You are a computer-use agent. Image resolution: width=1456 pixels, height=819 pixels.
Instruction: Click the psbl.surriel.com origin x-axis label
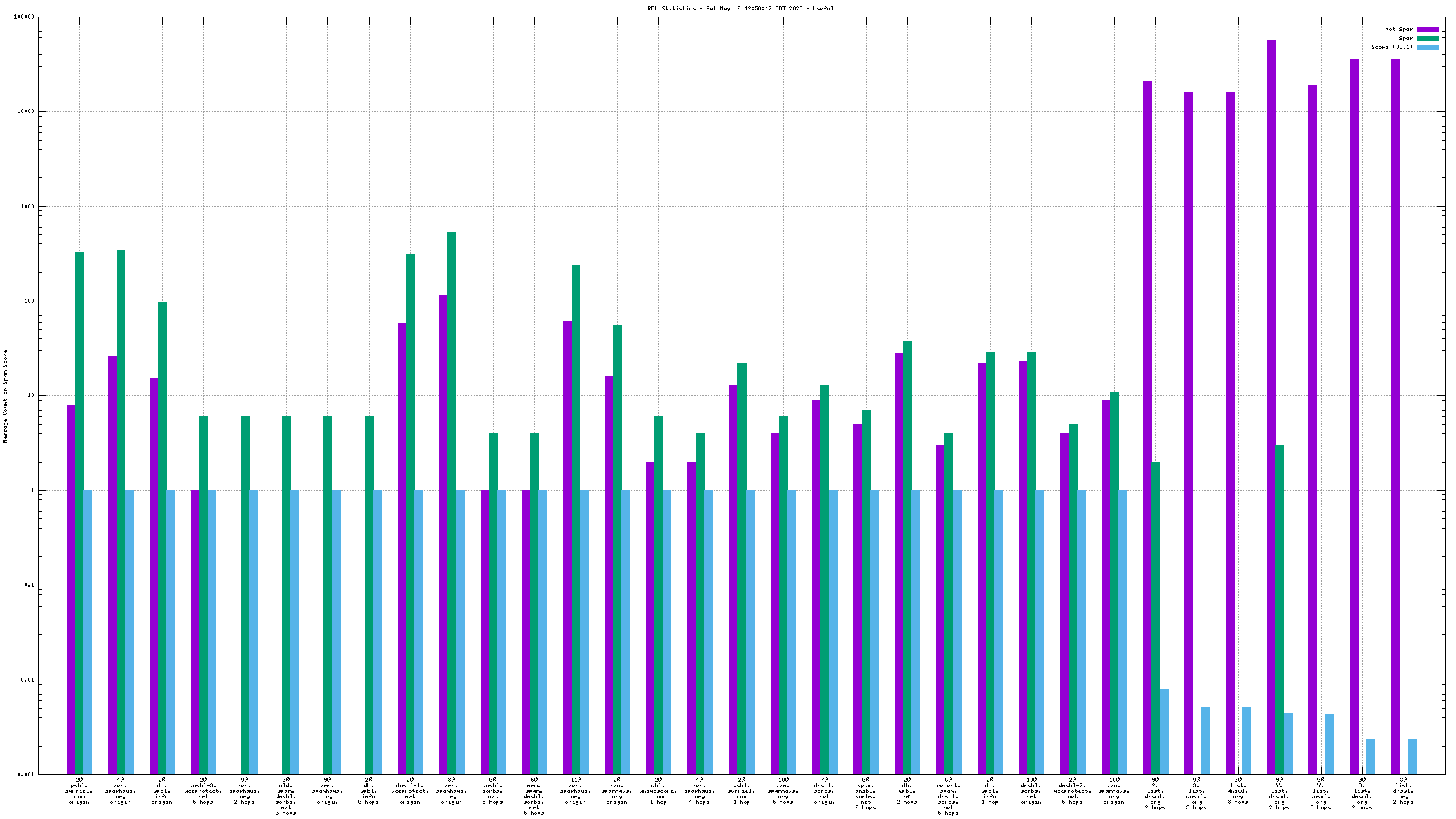[x=79, y=791]
